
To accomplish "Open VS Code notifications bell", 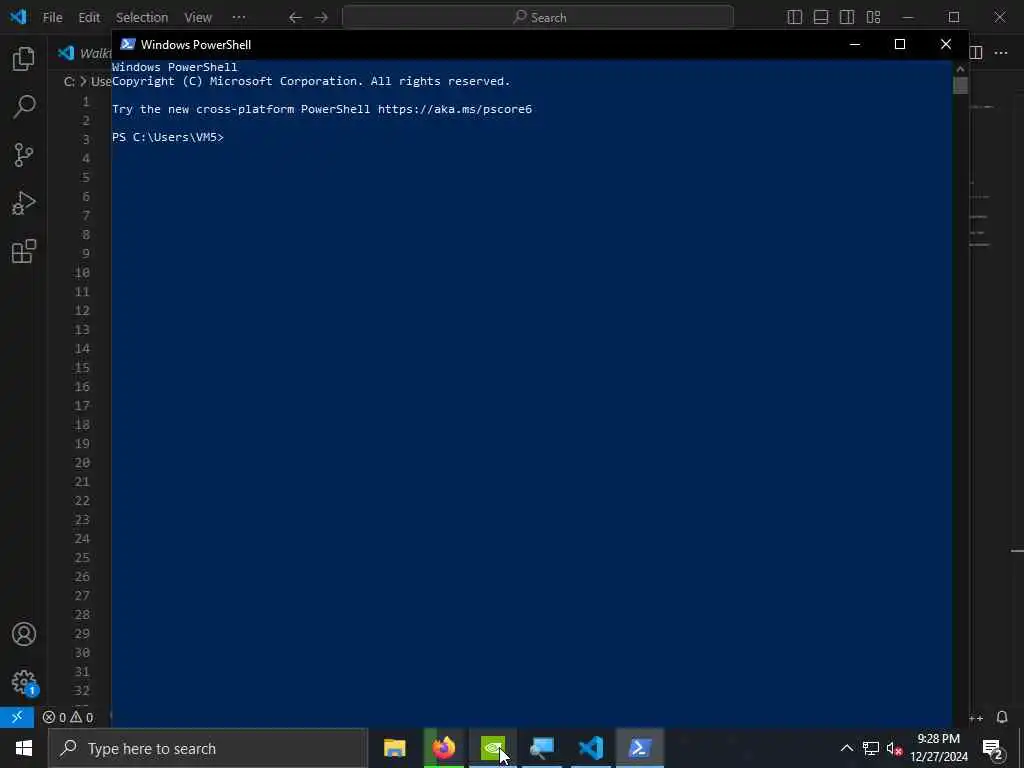I will tap(1002, 717).
